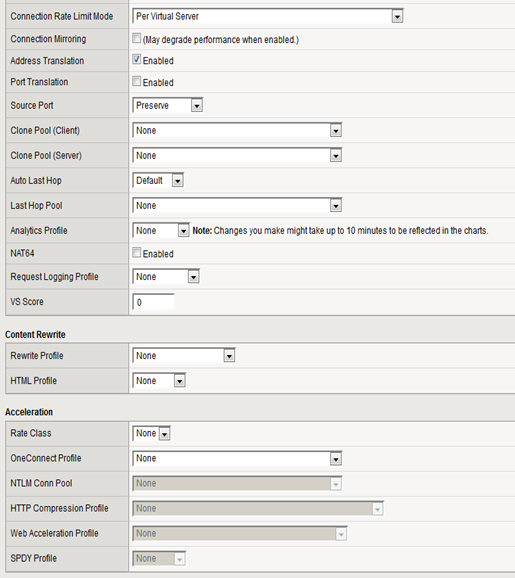Click the Web Acceleration Profile dropdown
This screenshot has height=578, width=515.
point(240,534)
